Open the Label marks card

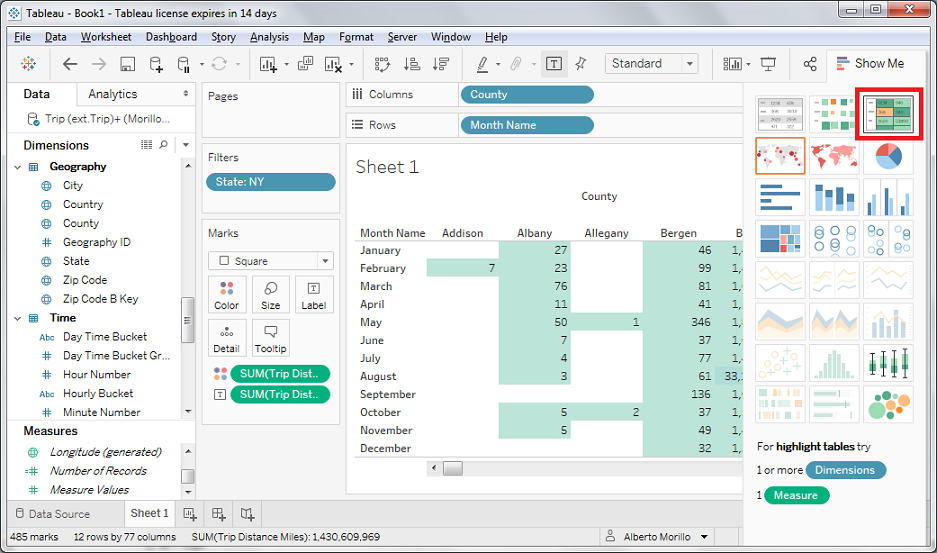click(x=314, y=295)
